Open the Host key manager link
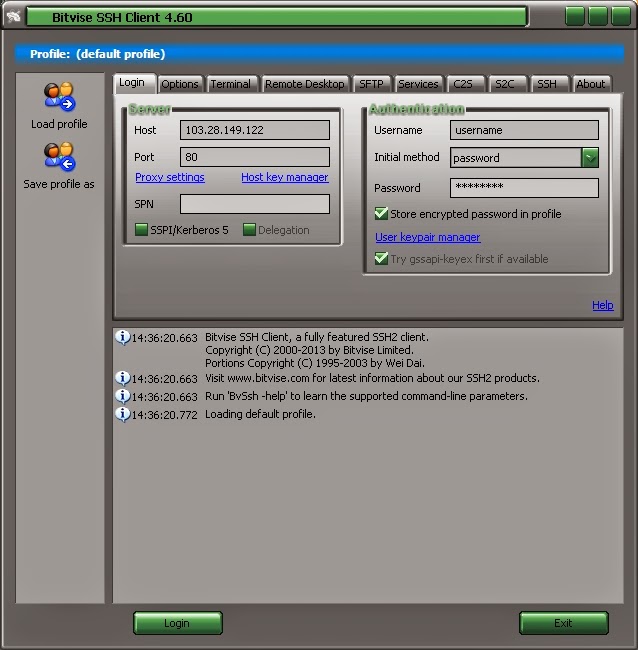The width and height of the screenshot is (638, 650). coord(285,177)
